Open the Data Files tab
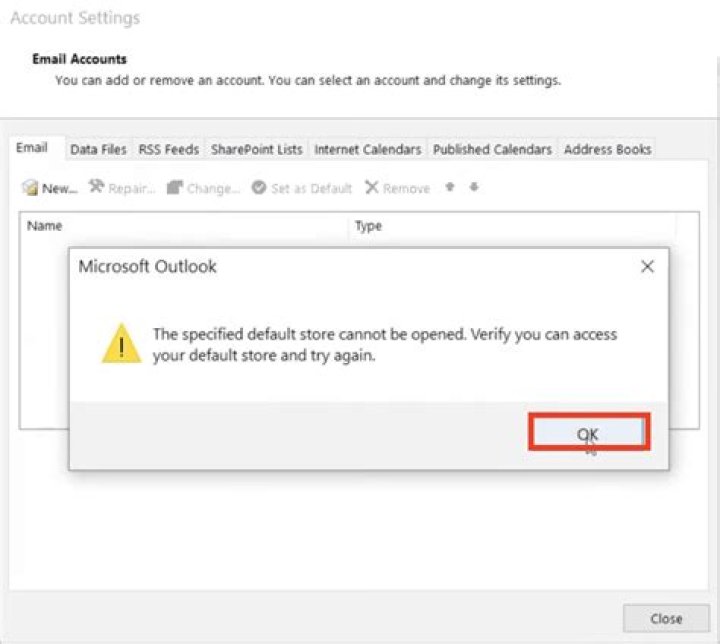Screen dimensions: 720x644 pyautogui.click(x=98, y=149)
